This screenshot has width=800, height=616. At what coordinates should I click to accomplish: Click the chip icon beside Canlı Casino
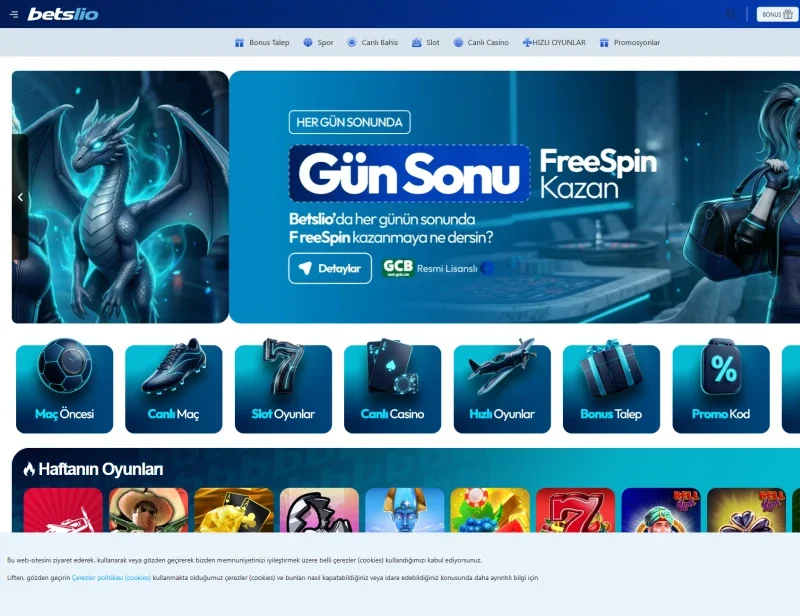[x=458, y=42]
